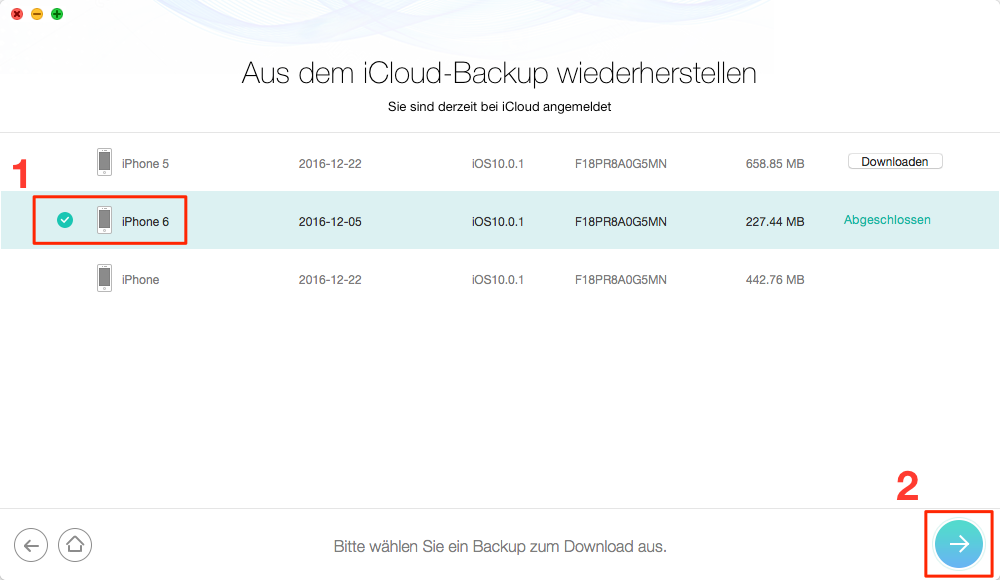Image resolution: width=1000 pixels, height=580 pixels.
Task: Minimize the window with yellow button
Action: 37,14
